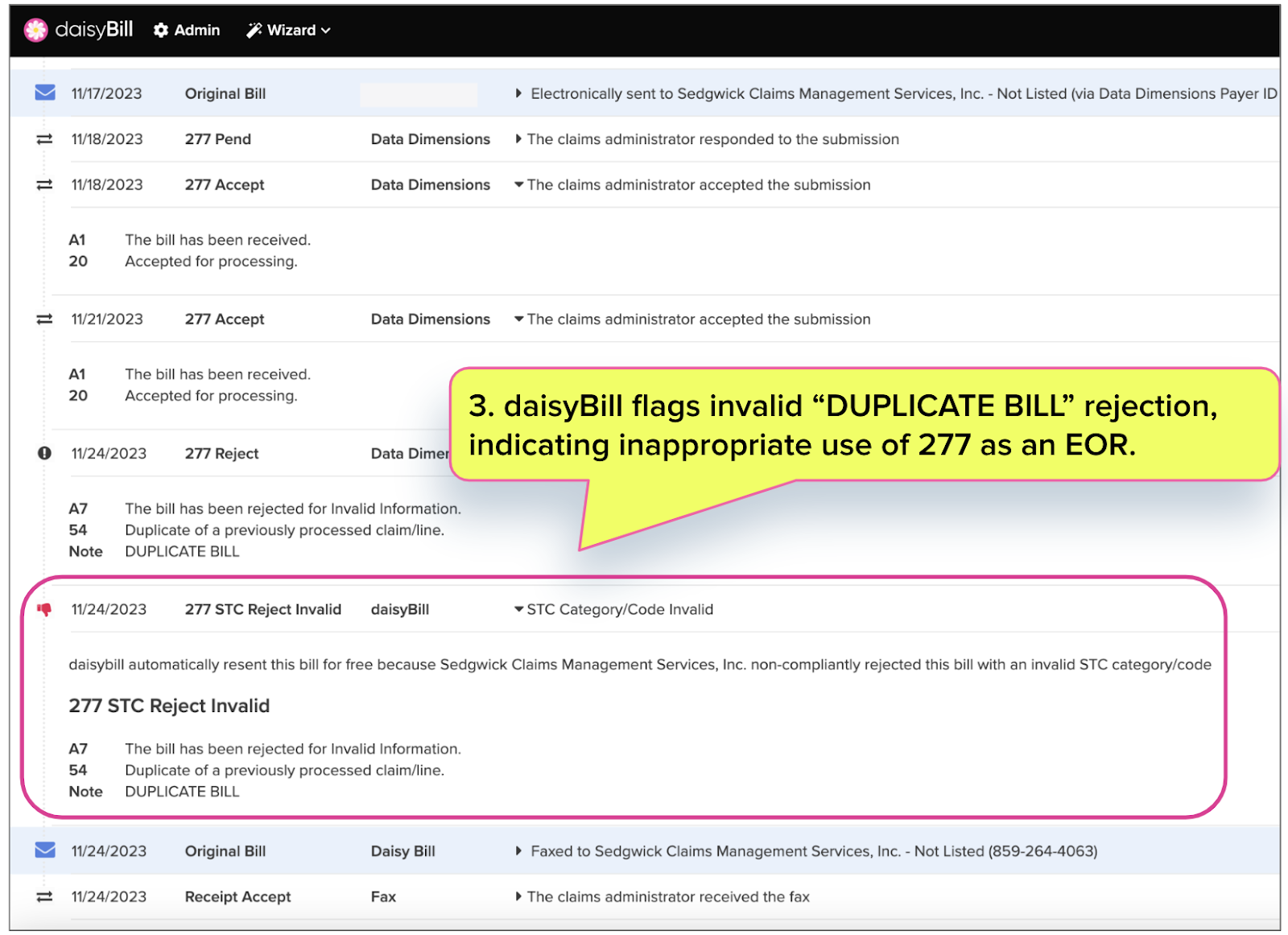Image resolution: width=1288 pixels, height=935 pixels.
Task: Click exchange arrows icon for 11/18/2023 277 Accept
Action: [45, 185]
